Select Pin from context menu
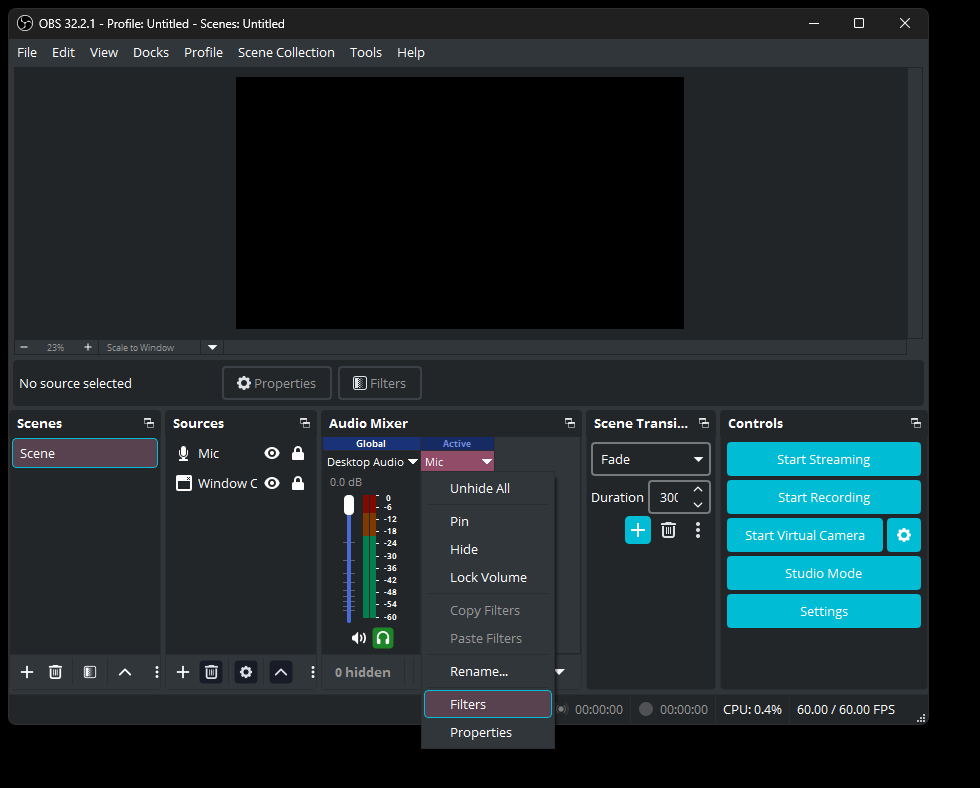 pyautogui.click(x=488, y=521)
